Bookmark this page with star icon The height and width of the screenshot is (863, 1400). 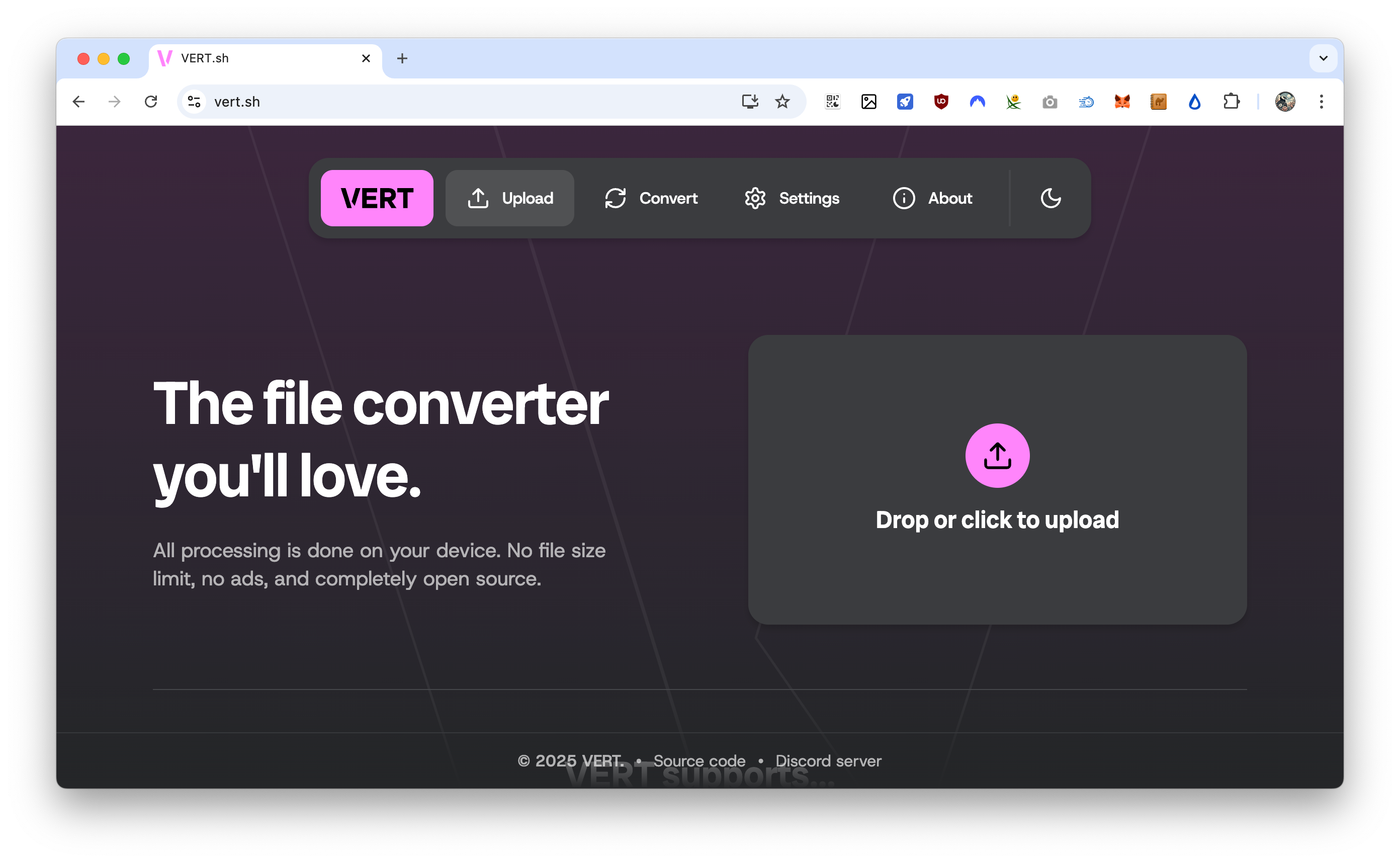(x=782, y=102)
